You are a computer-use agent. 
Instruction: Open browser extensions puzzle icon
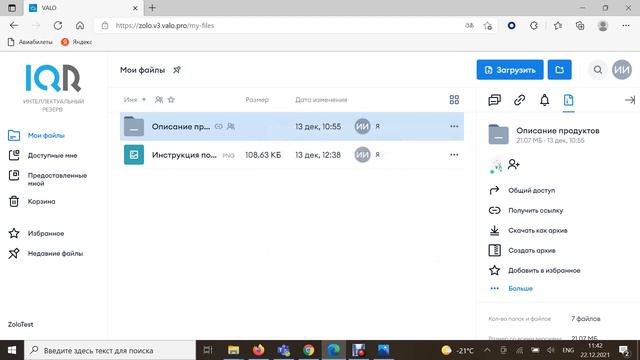(534, 26)
